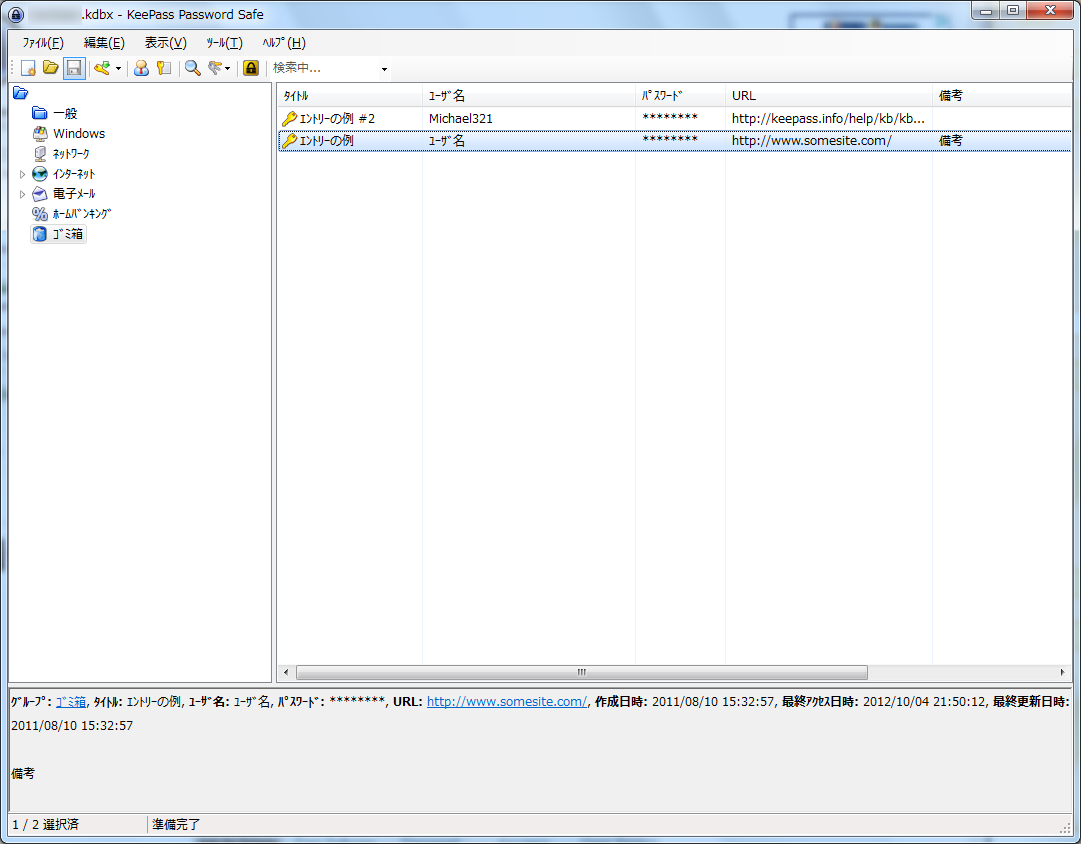Click the user name Michael321

point(461,119)
